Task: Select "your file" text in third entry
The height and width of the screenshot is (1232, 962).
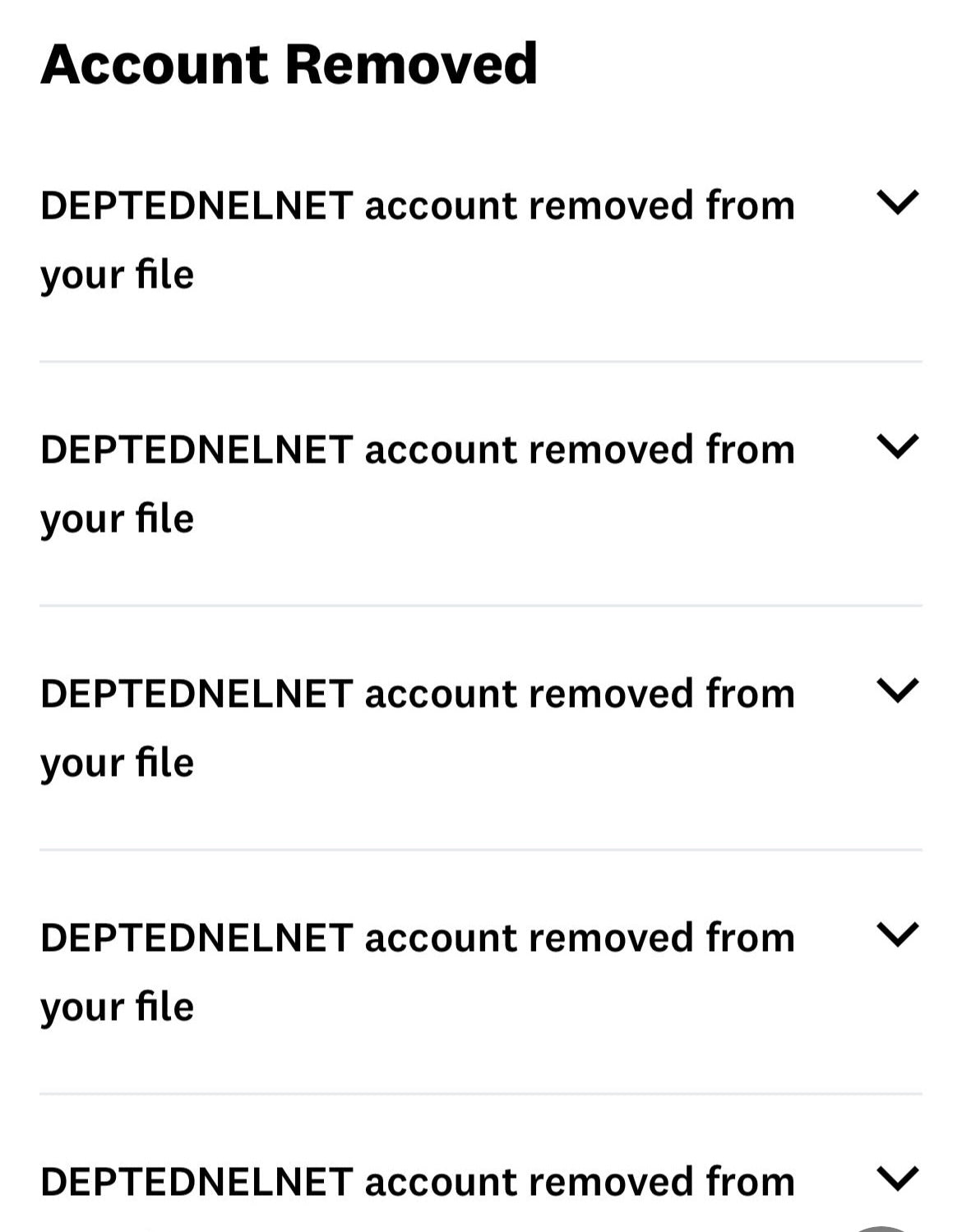Action: point(117,763)
